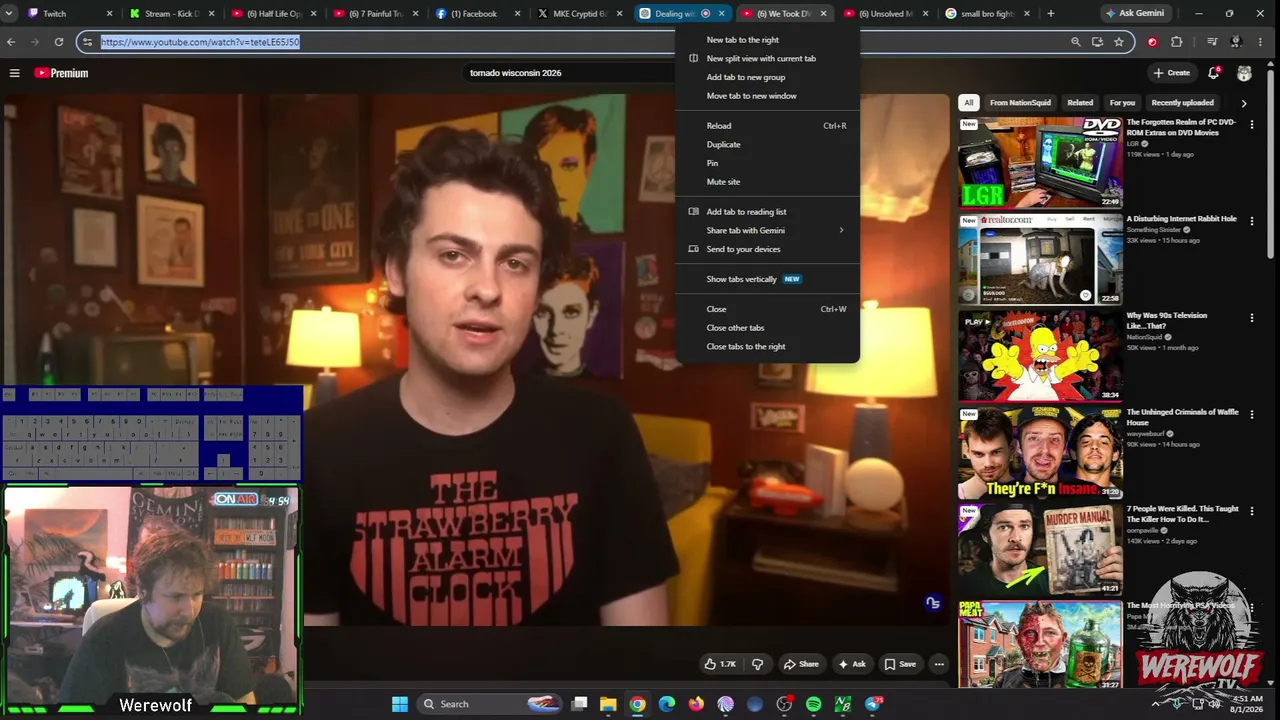Open Firefox from the taskbar
1280x720 pixels.
pyautogui.click(x=696, y=704)
